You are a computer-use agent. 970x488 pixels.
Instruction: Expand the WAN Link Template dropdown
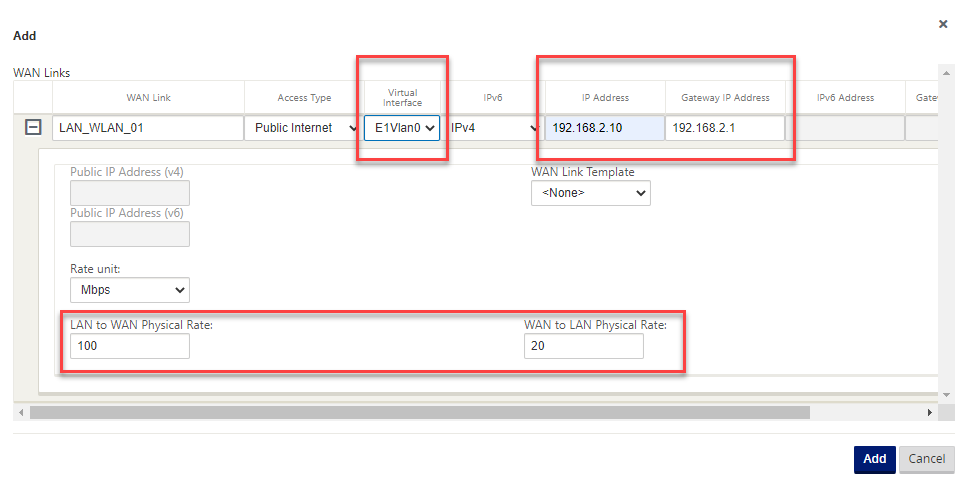pos(590,193)
